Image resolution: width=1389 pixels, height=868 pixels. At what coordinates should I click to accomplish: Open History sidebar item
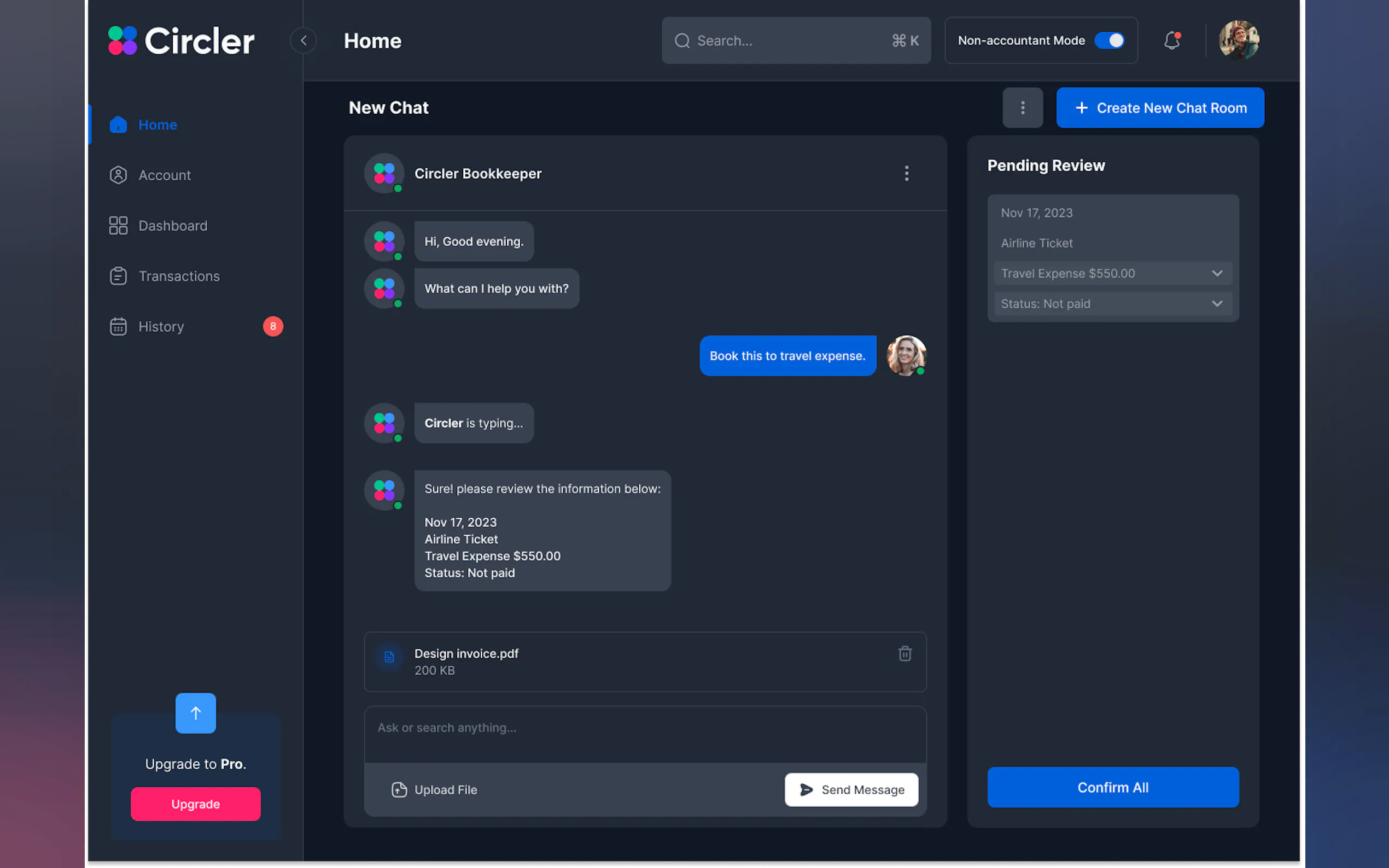click(161, 327)
